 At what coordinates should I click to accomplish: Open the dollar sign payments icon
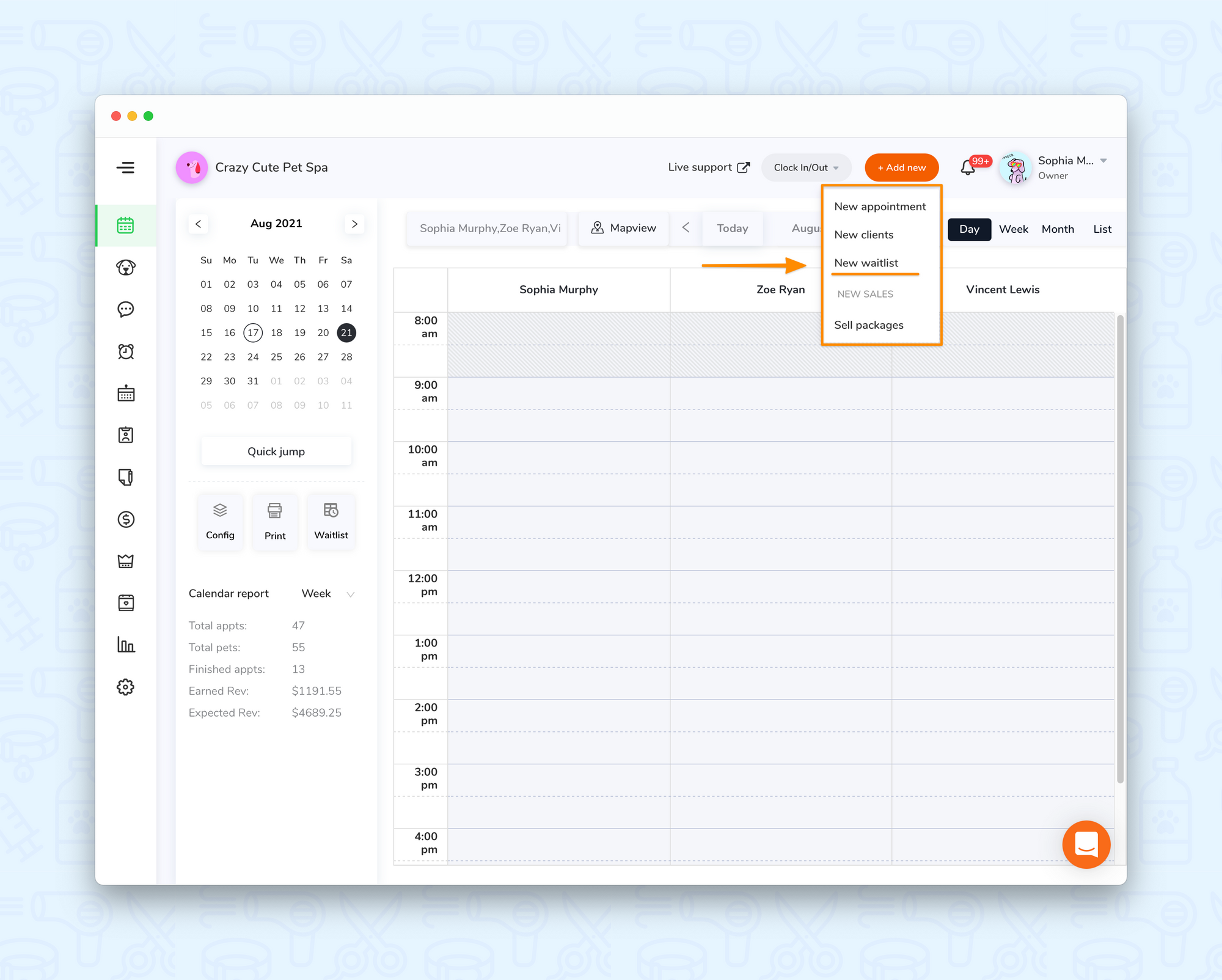tap(126, 519)
